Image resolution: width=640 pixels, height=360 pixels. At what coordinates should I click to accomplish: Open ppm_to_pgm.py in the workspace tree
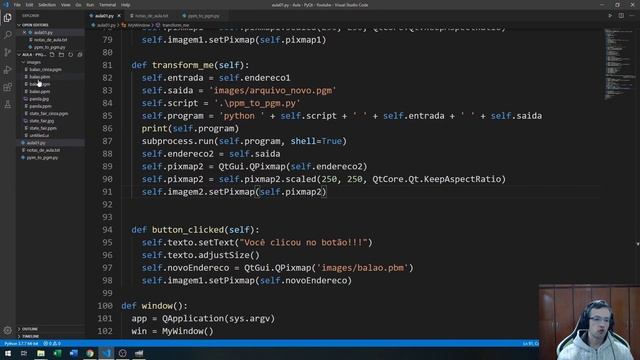42,158
